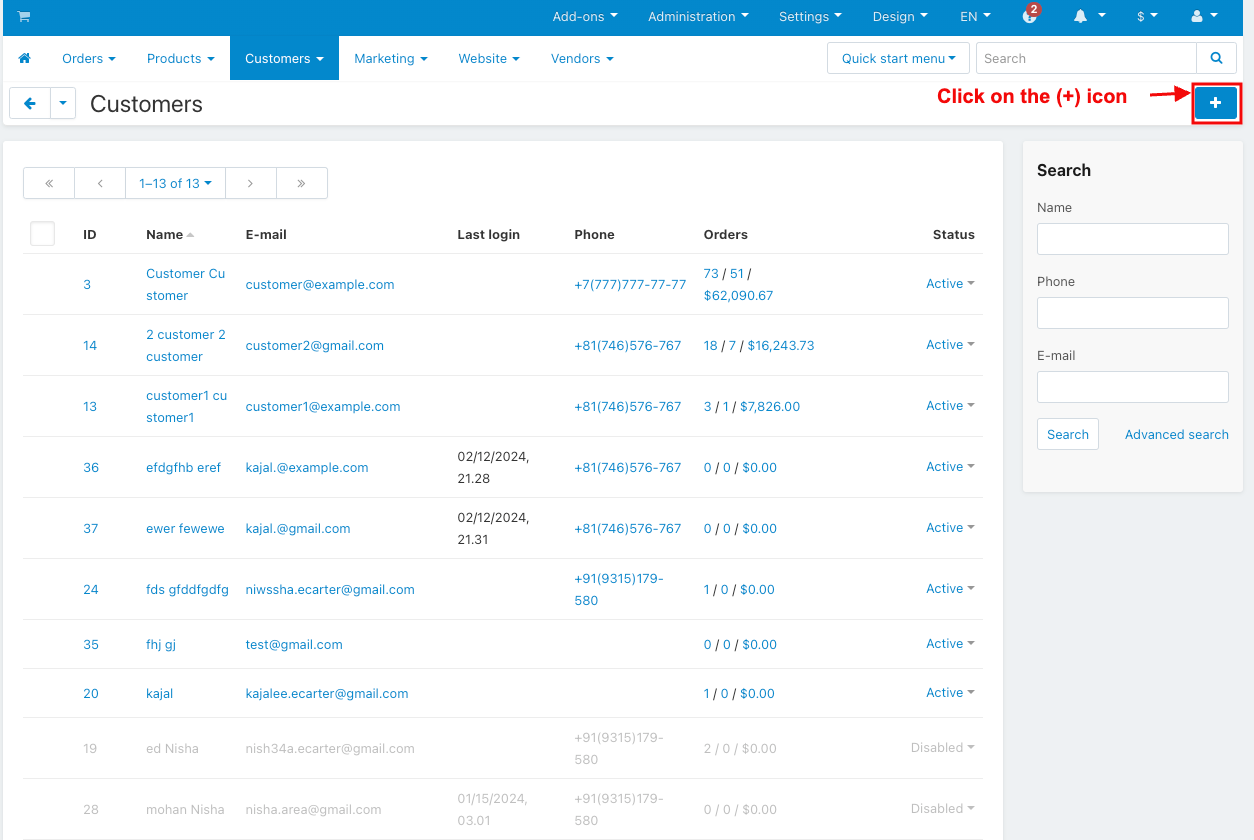Open the 1–13 of 13 pagination dropdown
The width and height of the screenshot is (1254, 840).
click(x=175, y=183)
